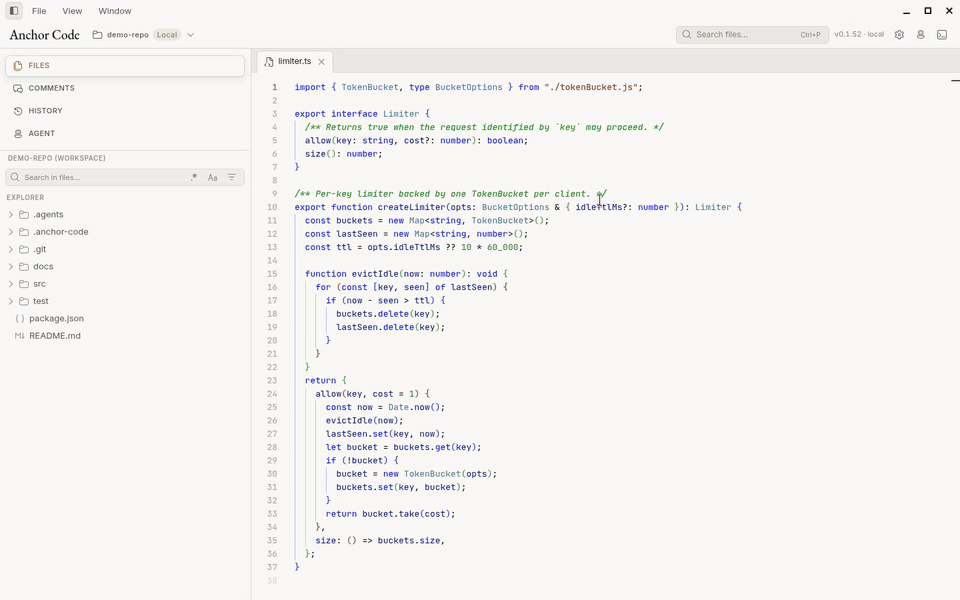Open package.json file
The height and width of the screenshot is (600, 960).
(x=56, y=318)
